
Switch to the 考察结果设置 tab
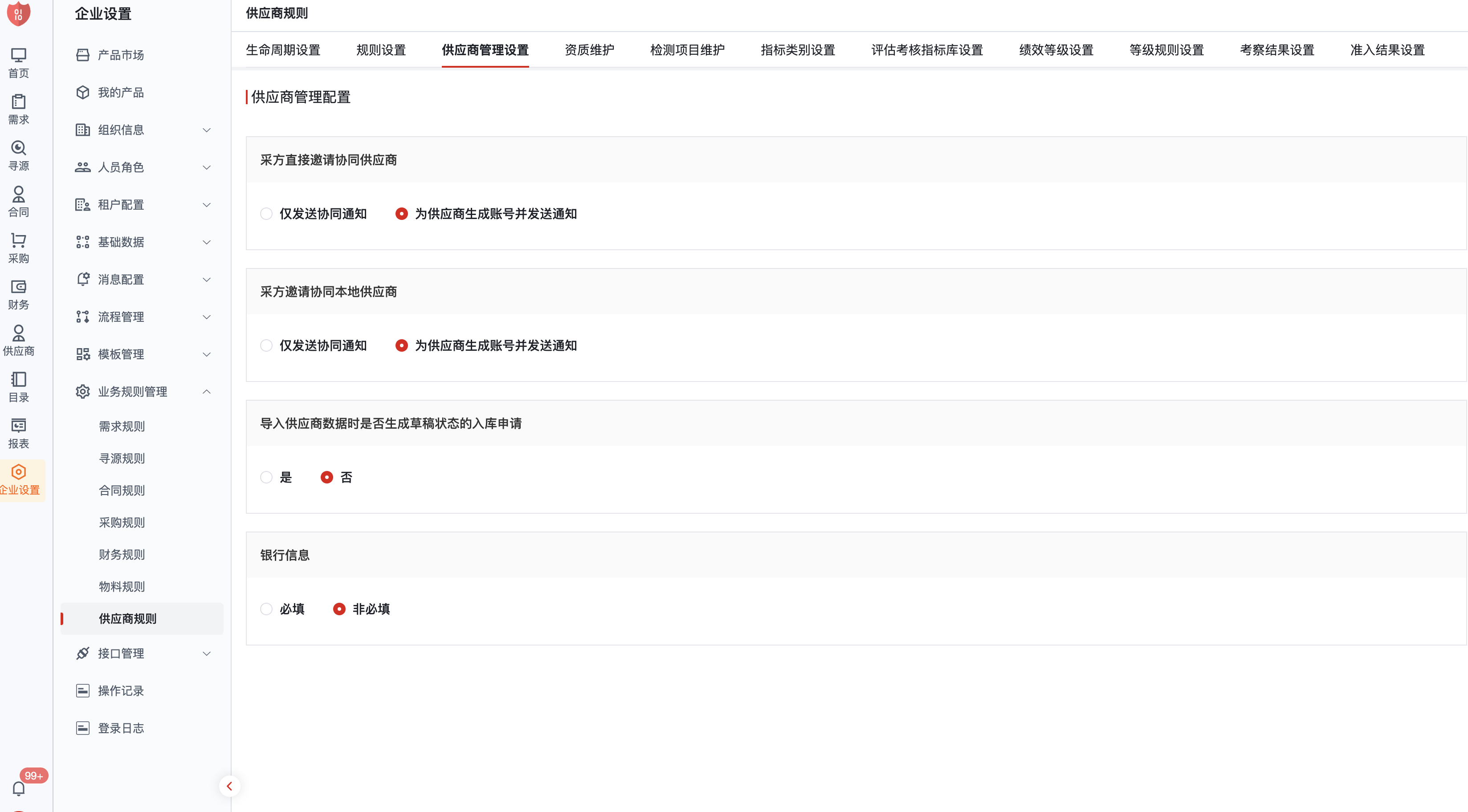1277,50
